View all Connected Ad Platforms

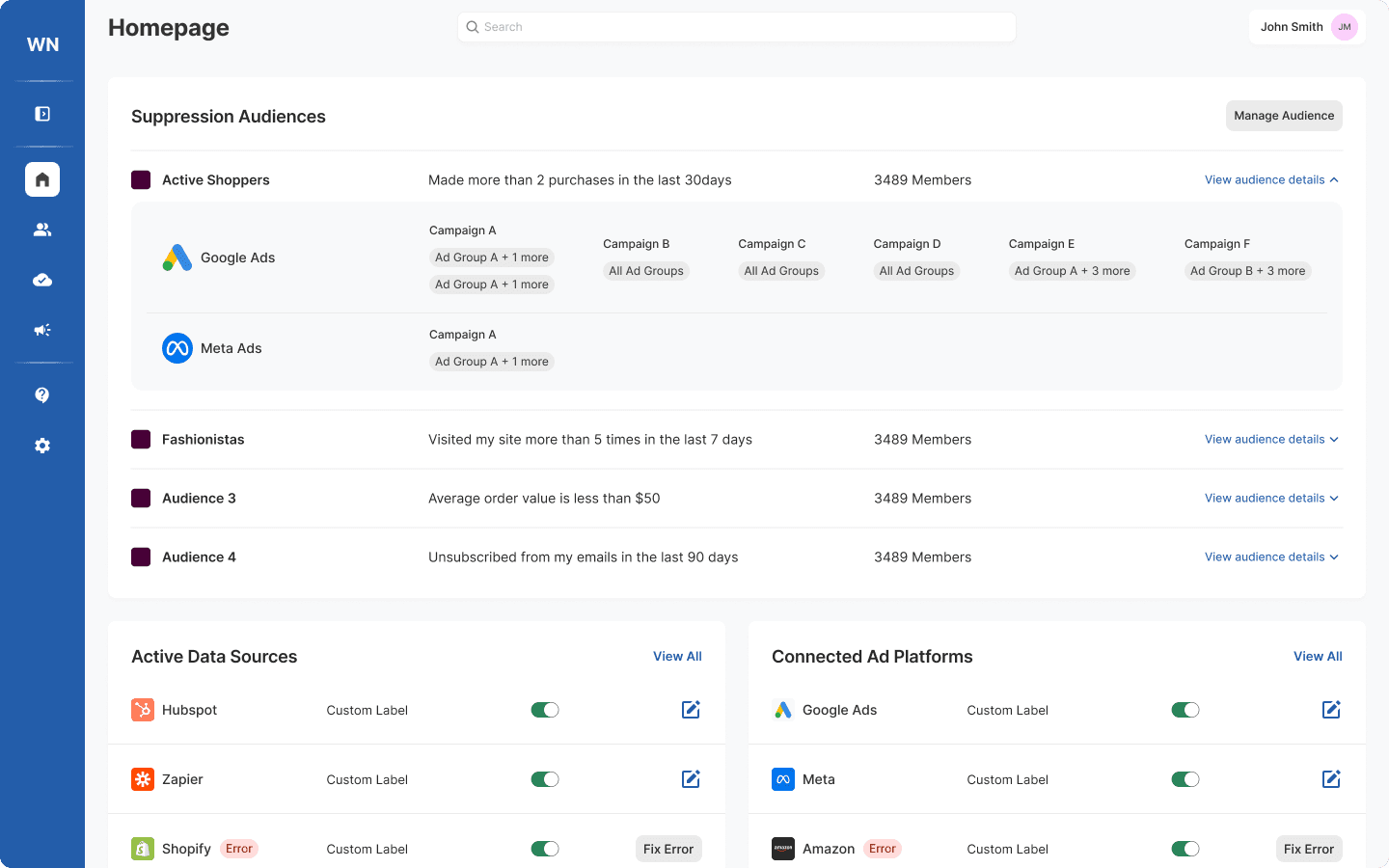point(1318,657)
